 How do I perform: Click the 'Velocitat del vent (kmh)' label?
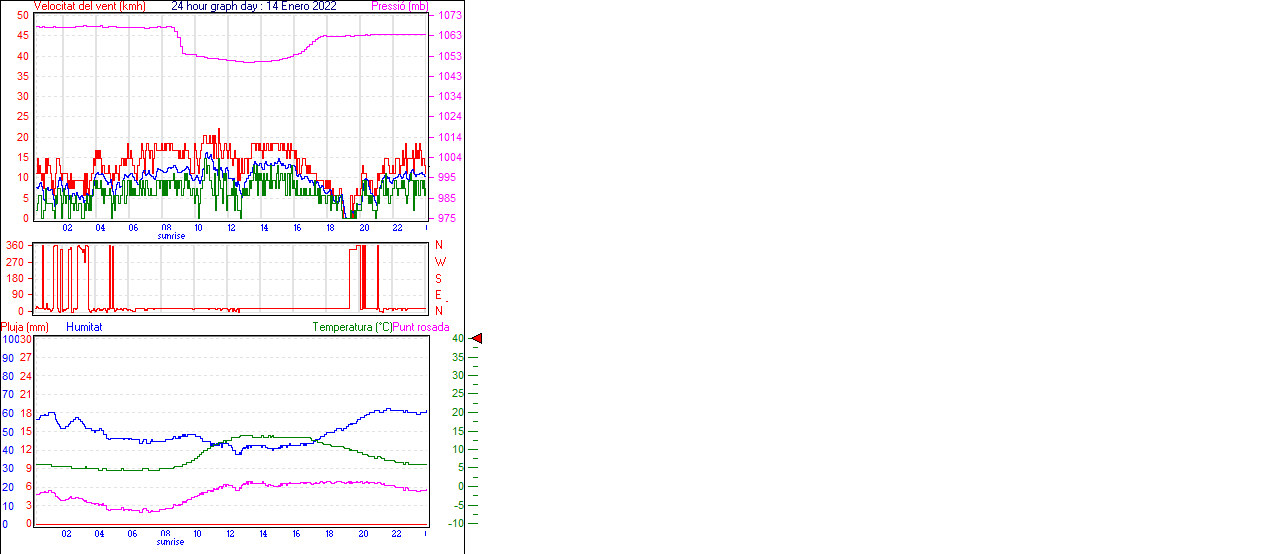89,6
